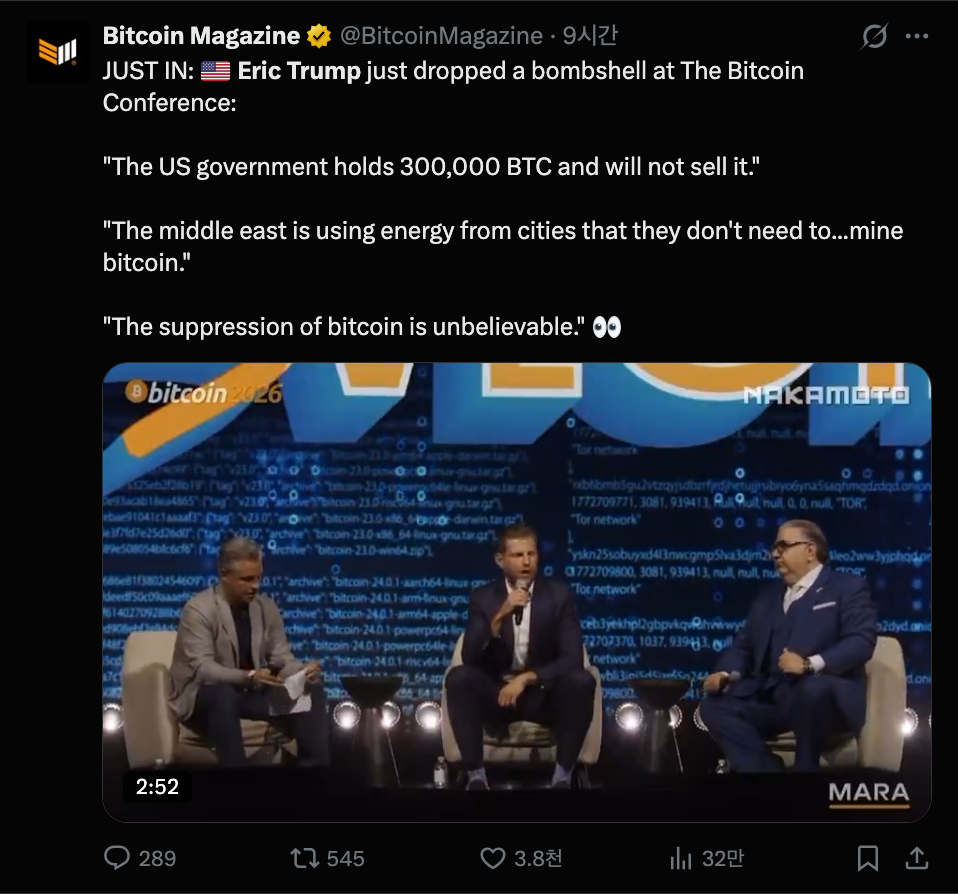The height and width of the screenshot is (894, 958).
Task: Open the Grok slashed-circle icon
Action: click(874, 37)
